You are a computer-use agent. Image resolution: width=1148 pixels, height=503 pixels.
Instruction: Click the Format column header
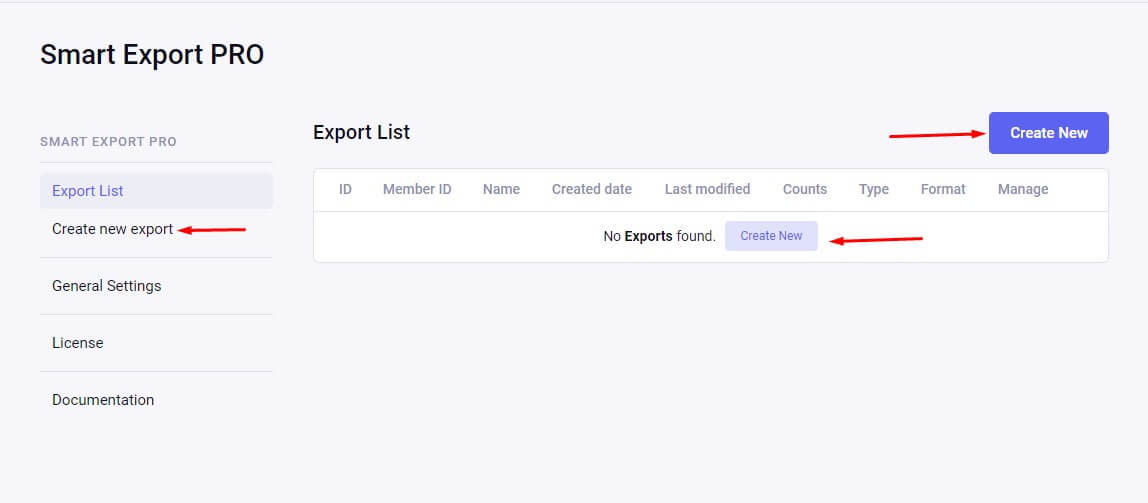pyautogui.click(x=943, y=189)
